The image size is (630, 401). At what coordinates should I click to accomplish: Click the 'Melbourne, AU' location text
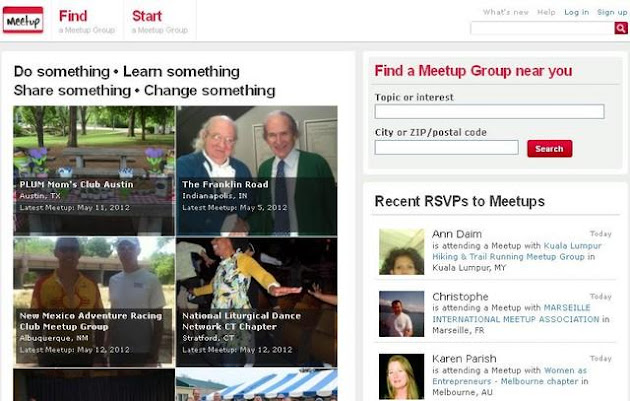[462, 392]
